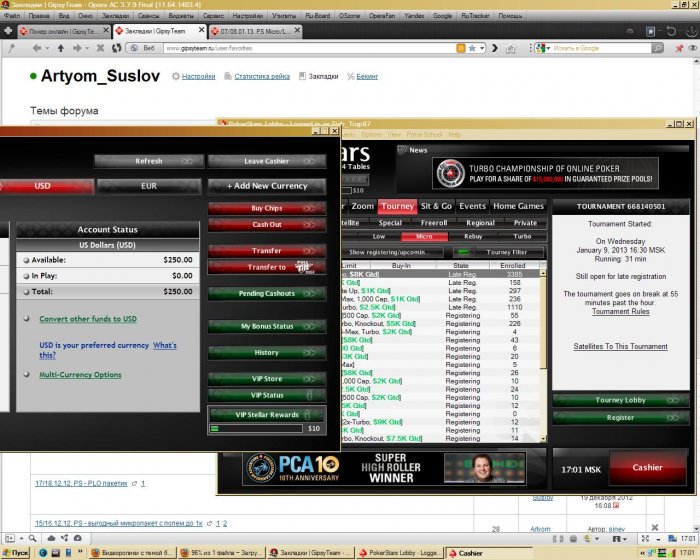Screen dimensions: 700x560
Task: Open the VIP Status button
Action: click(x=267, y=395)
